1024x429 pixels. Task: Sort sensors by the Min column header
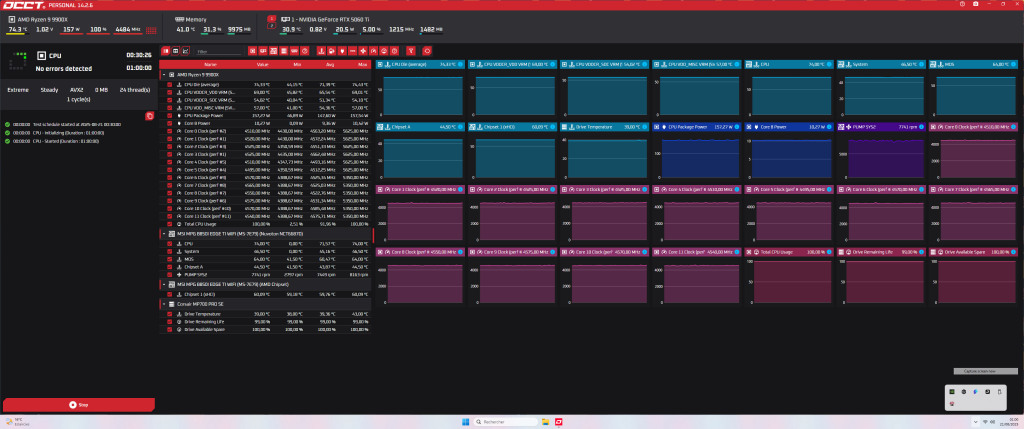pos(297,65)
